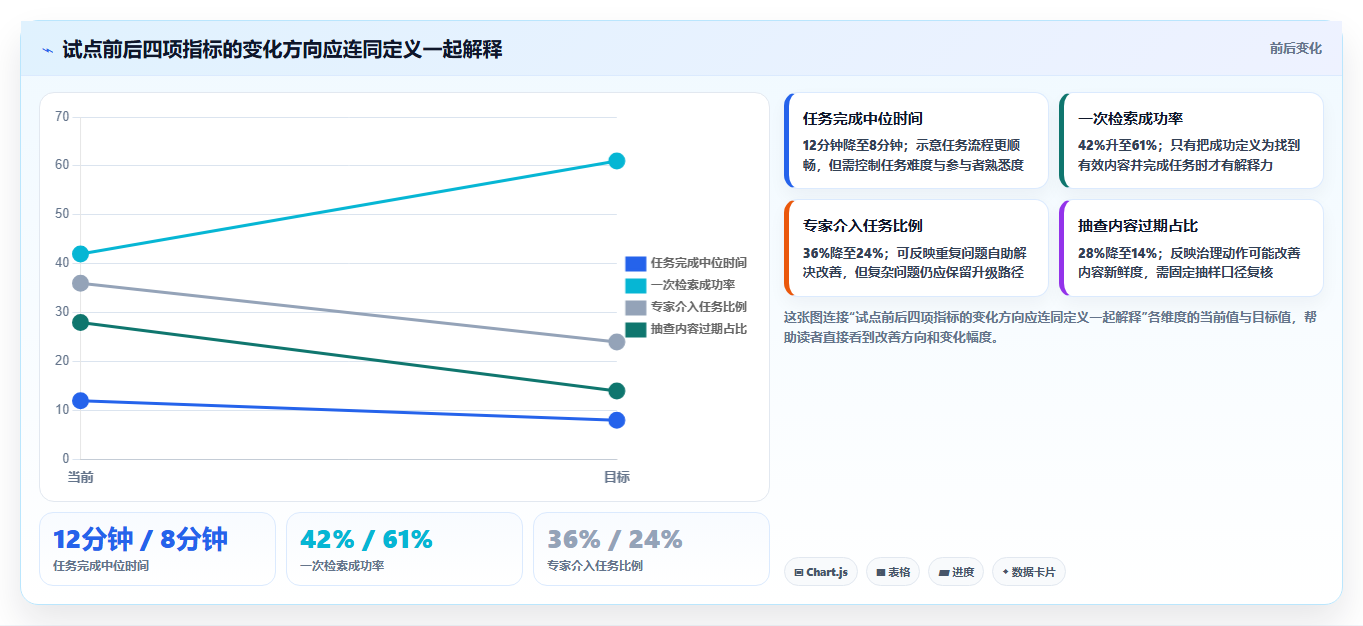Screen dimensions: 1363x626
Task: Click the 当前 x-axis label
Action: (x=81, y=477)
